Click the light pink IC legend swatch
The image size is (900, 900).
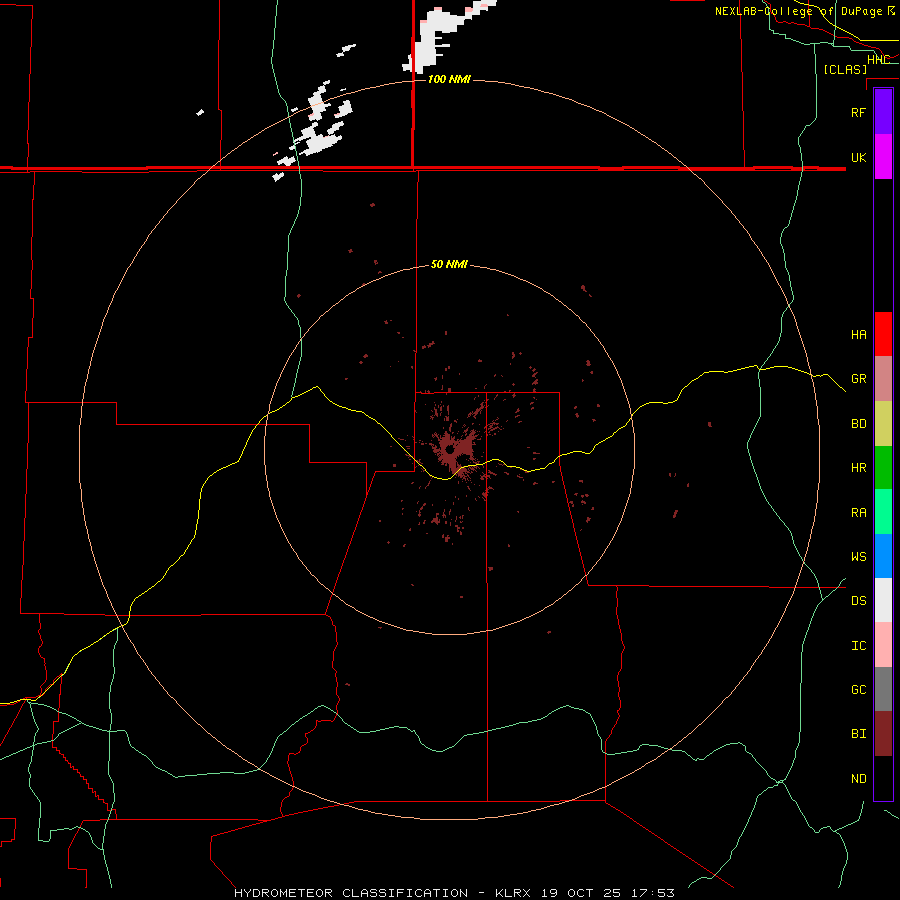(x=883, y=645)
